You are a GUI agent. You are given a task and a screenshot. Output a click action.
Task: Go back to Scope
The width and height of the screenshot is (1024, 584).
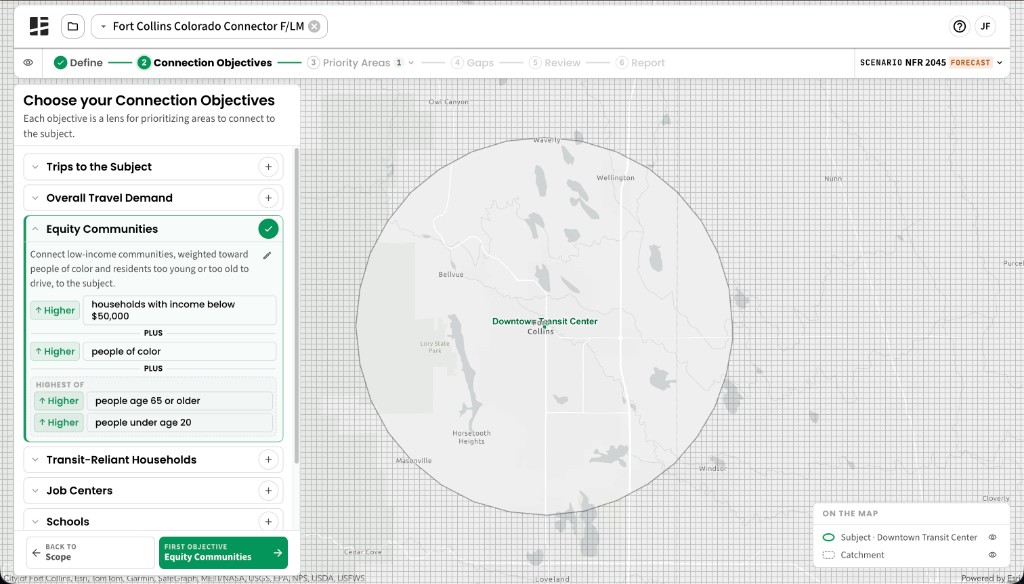[x=91, y=553]
